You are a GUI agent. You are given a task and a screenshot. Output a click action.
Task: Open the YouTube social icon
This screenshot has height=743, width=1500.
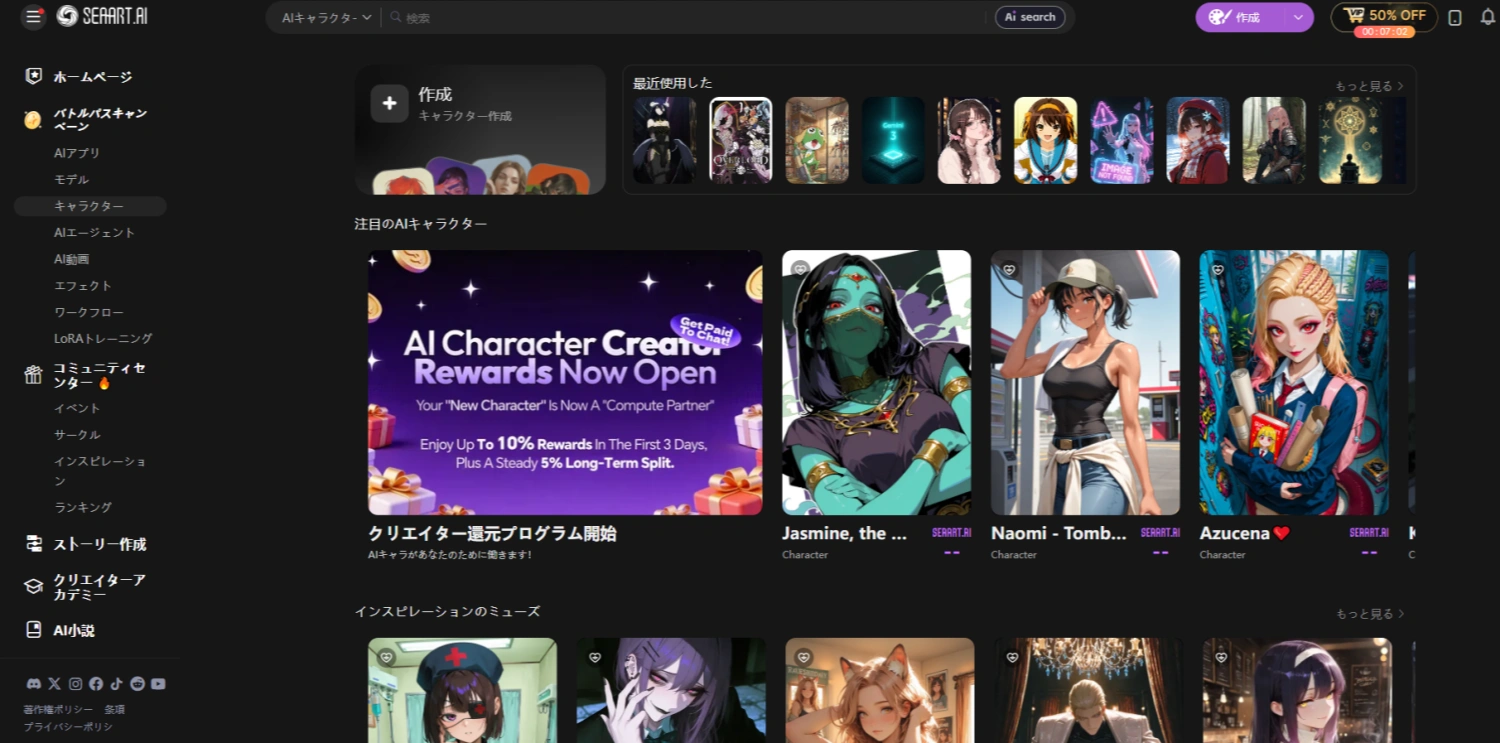[x=158, y=684]
